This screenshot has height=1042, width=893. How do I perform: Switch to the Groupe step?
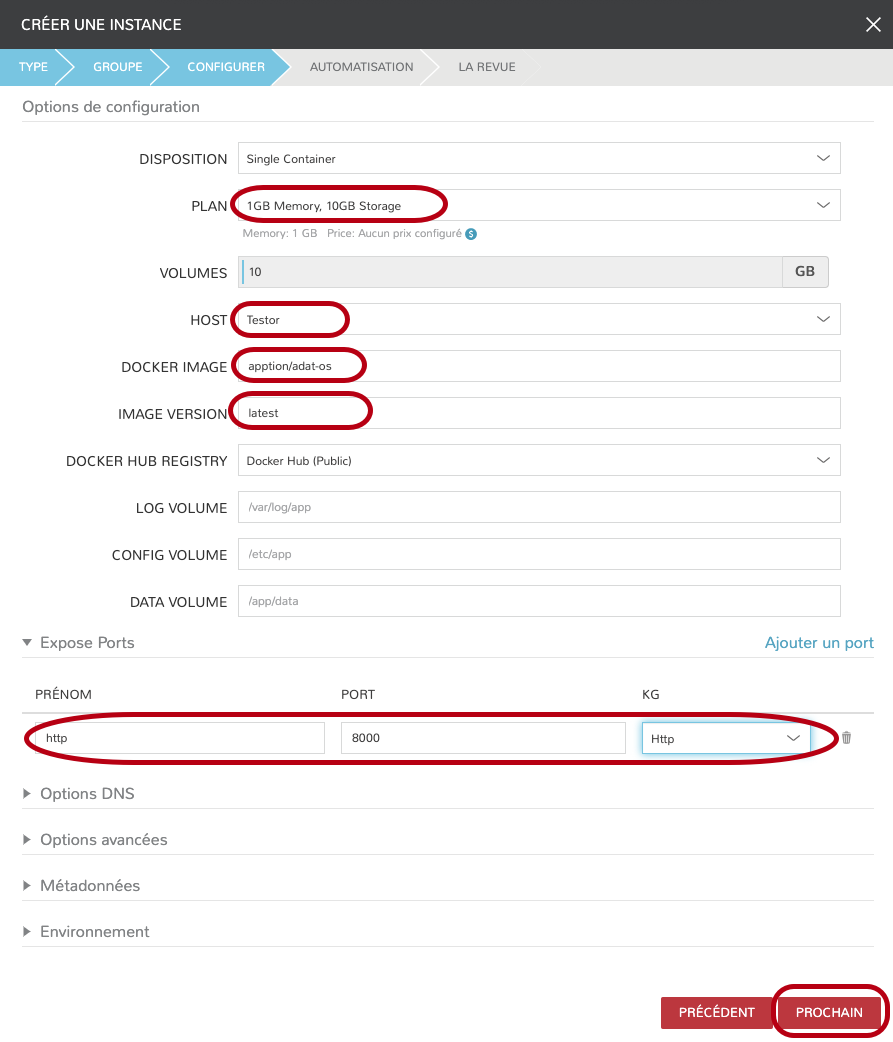[x=117, y=67]
